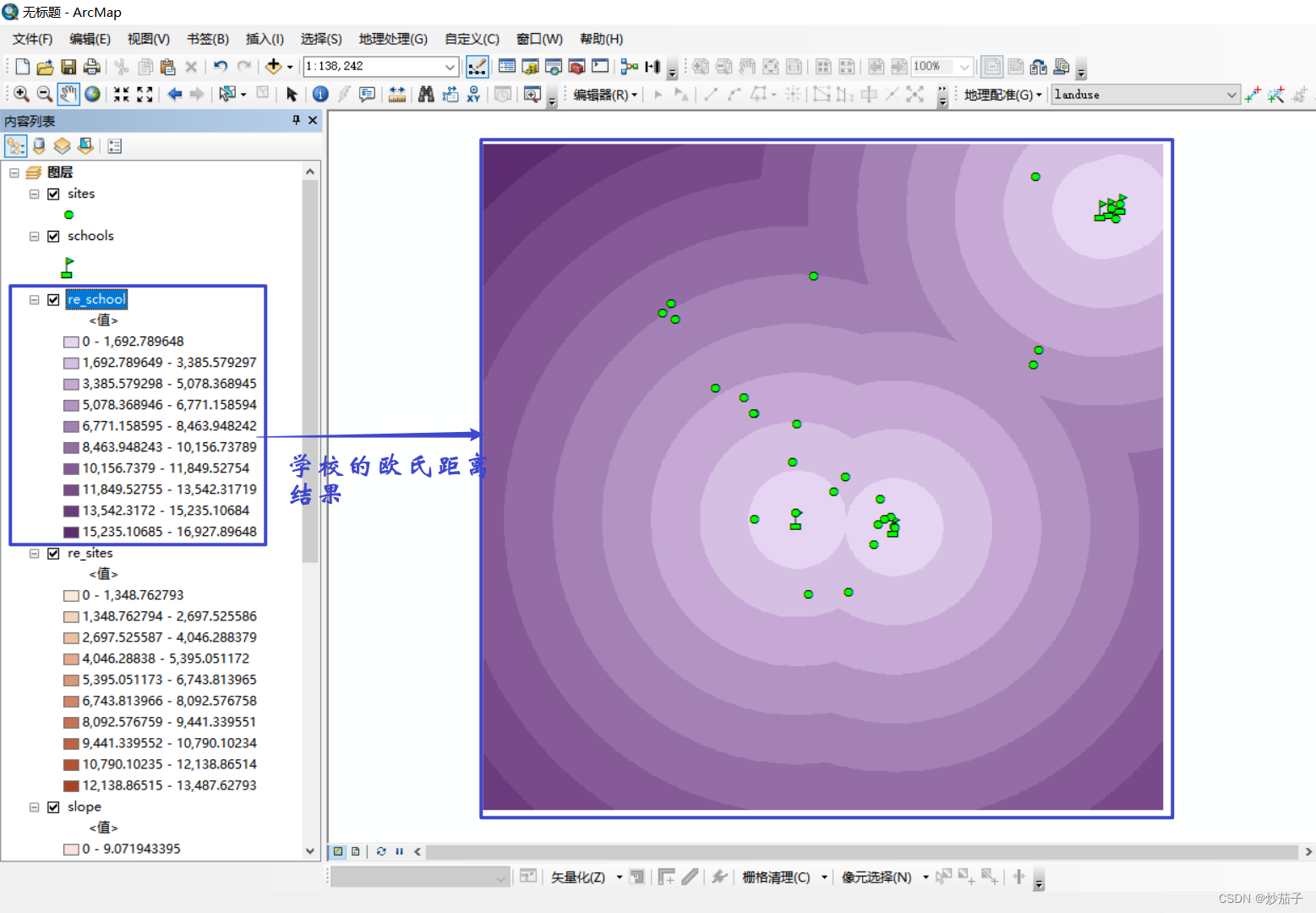
Task: List By Source in contents panel
Action: coord(39,146)
